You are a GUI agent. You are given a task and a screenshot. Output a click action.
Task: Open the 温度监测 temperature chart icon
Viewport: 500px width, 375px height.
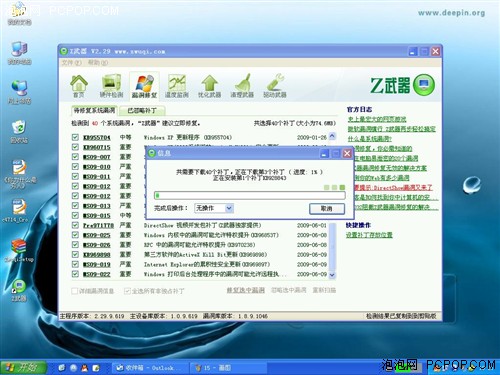tap(177, 86)
